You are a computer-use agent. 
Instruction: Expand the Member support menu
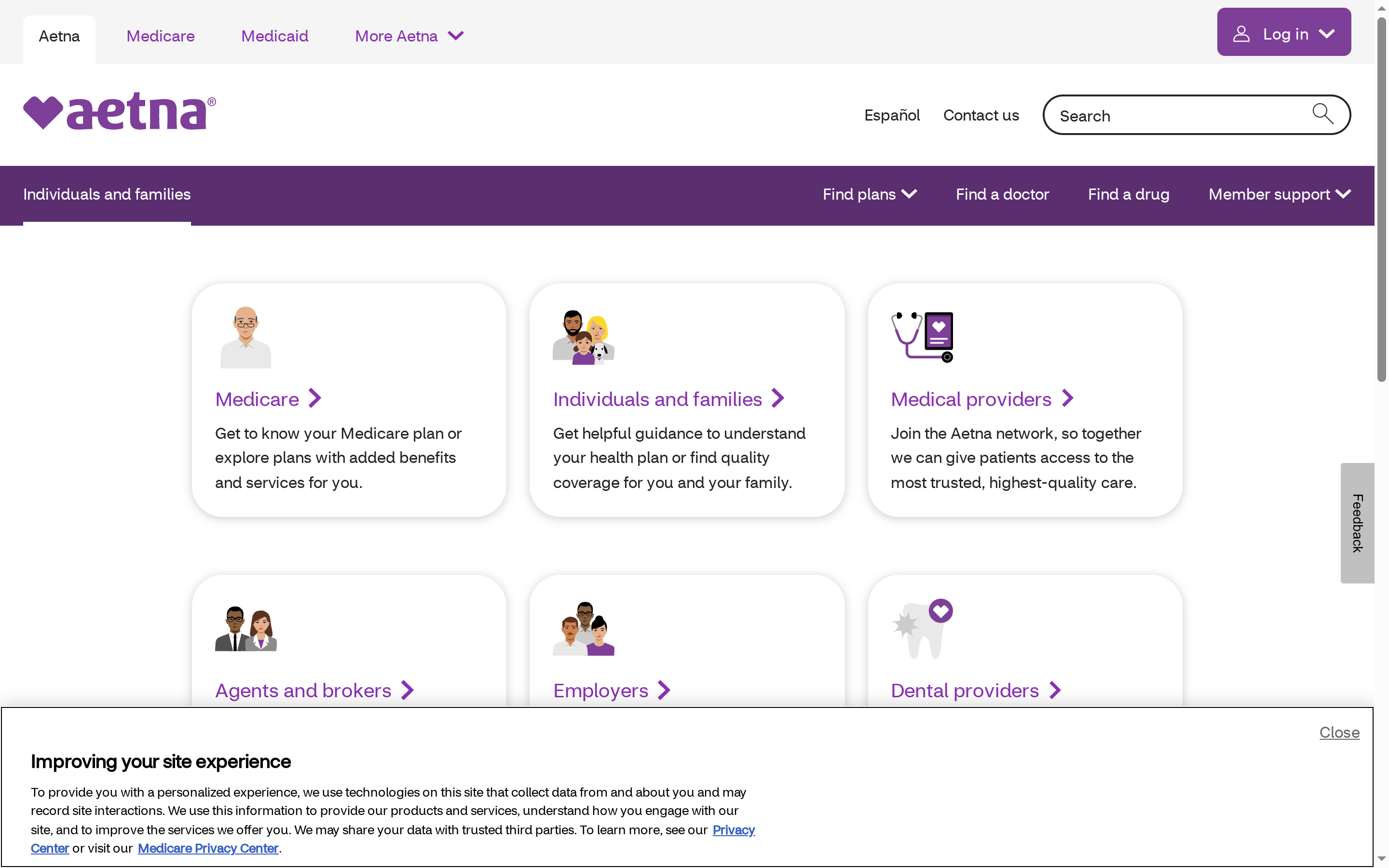(1280, 194)
